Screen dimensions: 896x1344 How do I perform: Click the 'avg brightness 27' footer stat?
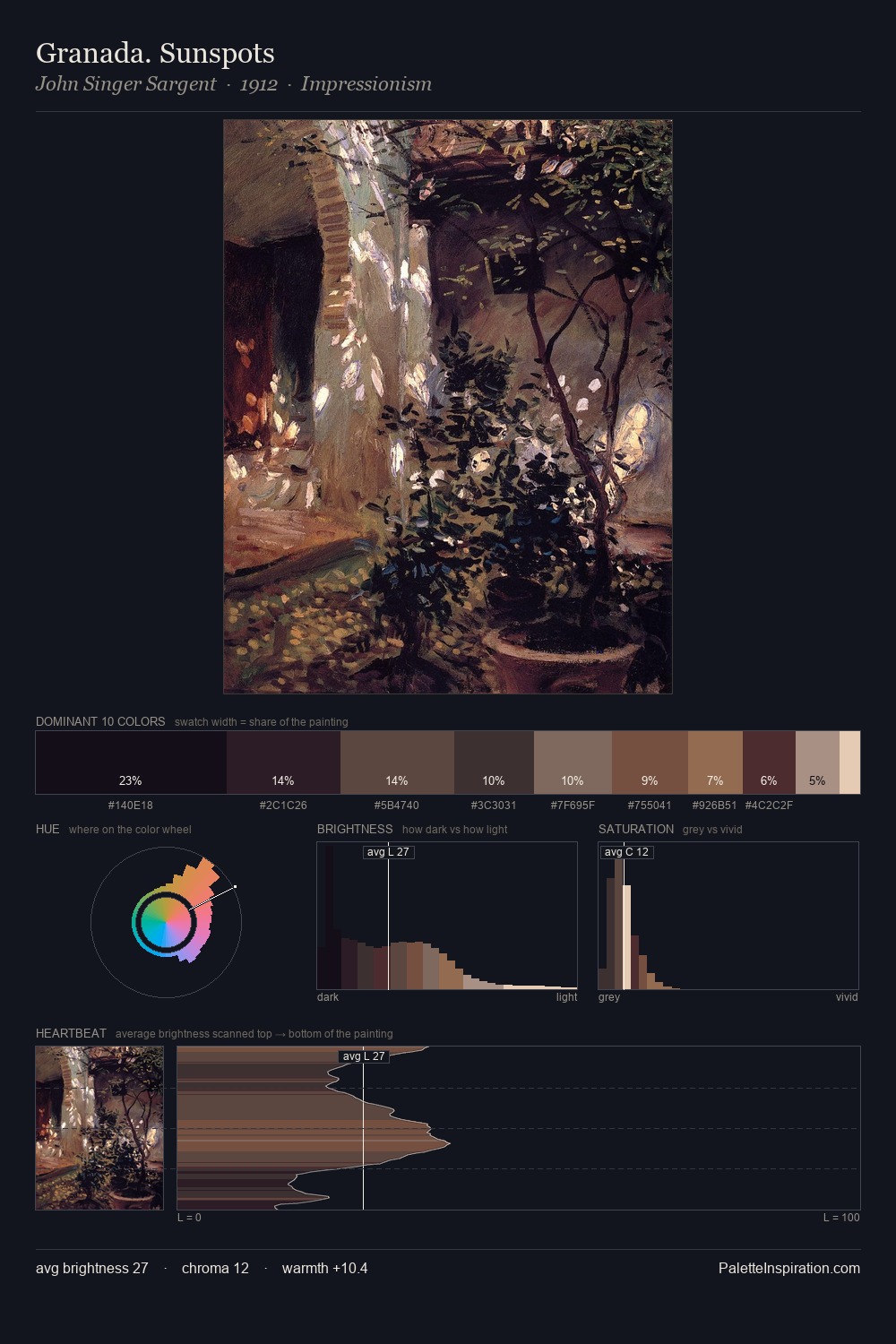tap(92, 1268)
